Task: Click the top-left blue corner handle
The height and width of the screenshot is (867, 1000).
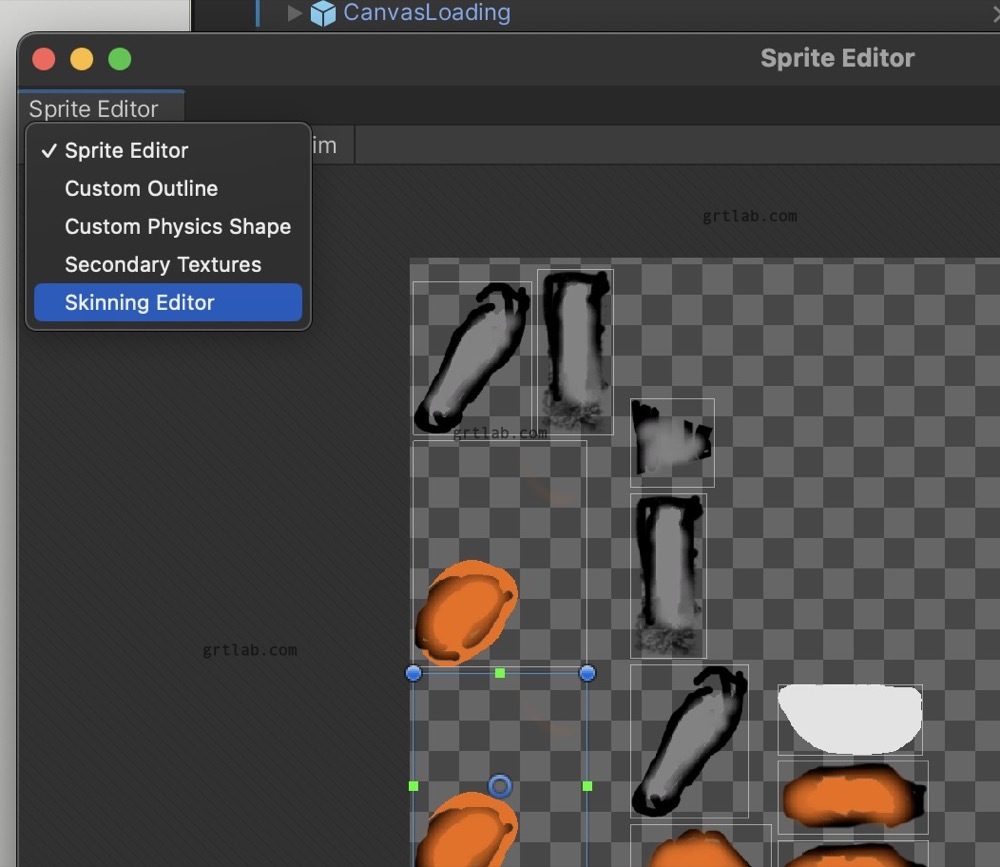Action: point(413,673)
